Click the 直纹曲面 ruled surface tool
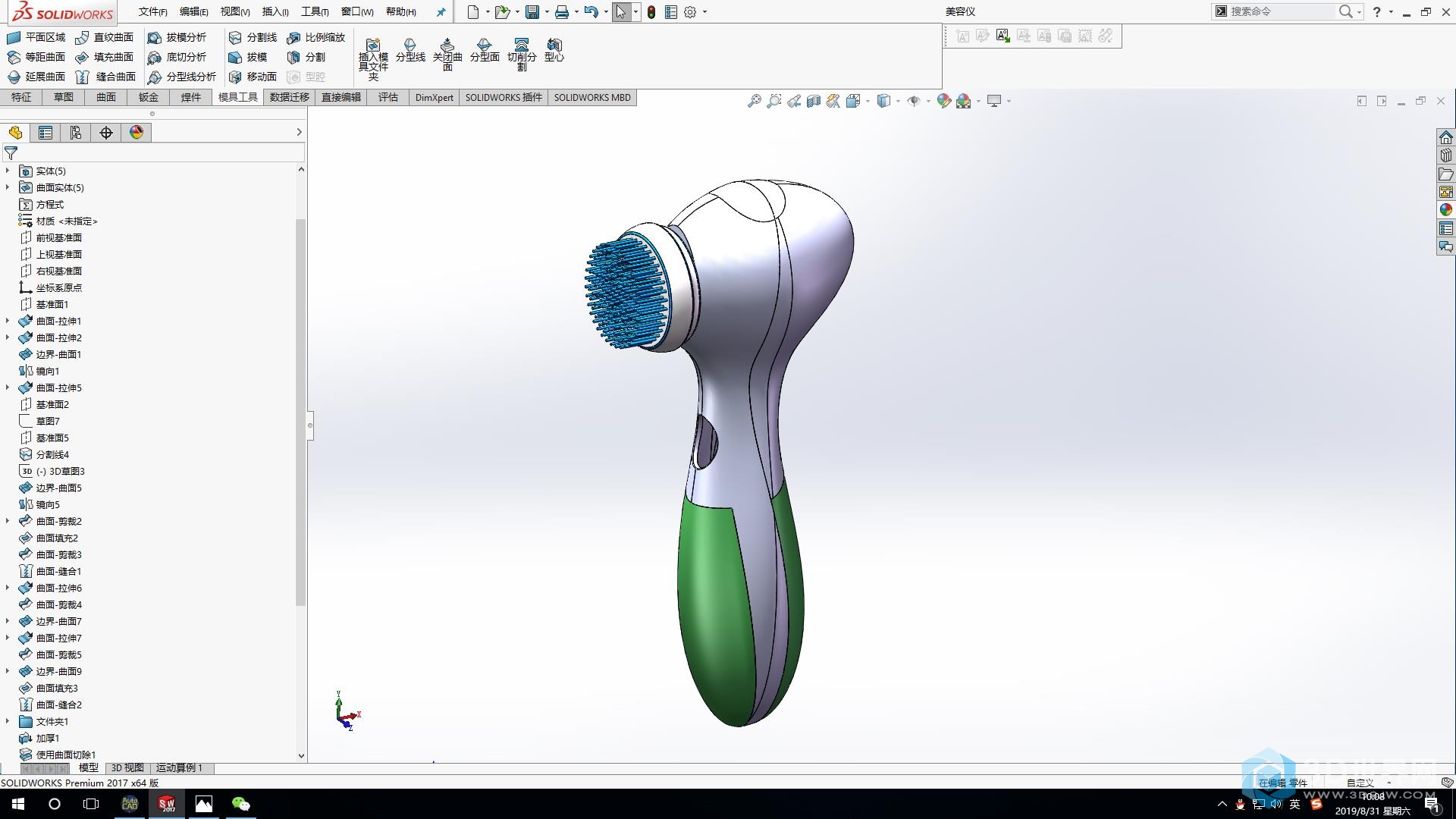This screenshot has width=1456, height=819. (x=105, y=37)
